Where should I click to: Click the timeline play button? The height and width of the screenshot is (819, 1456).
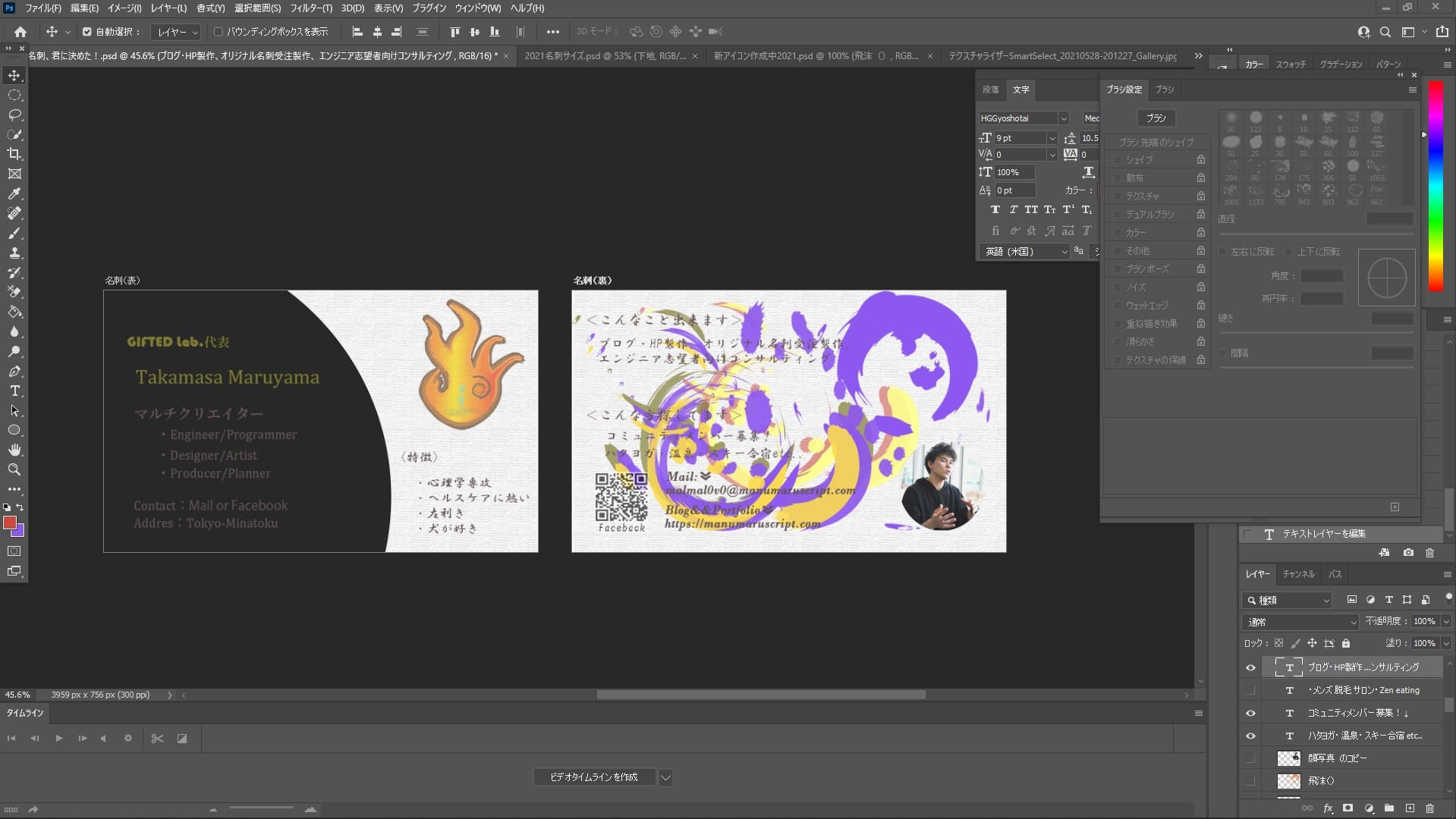point(58,739)
